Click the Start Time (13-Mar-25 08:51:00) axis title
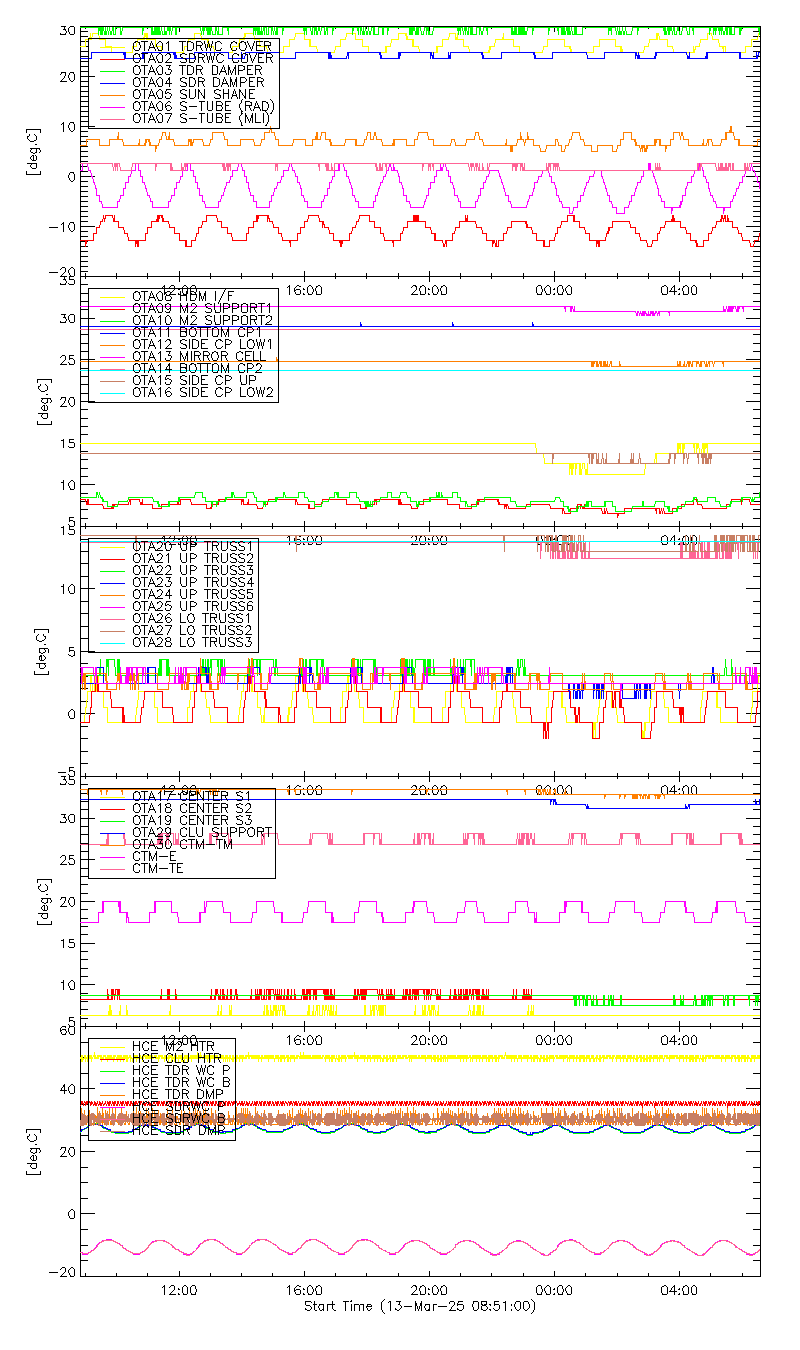The height and width of the screenshot is (1350, 800). coord(419,1306)
